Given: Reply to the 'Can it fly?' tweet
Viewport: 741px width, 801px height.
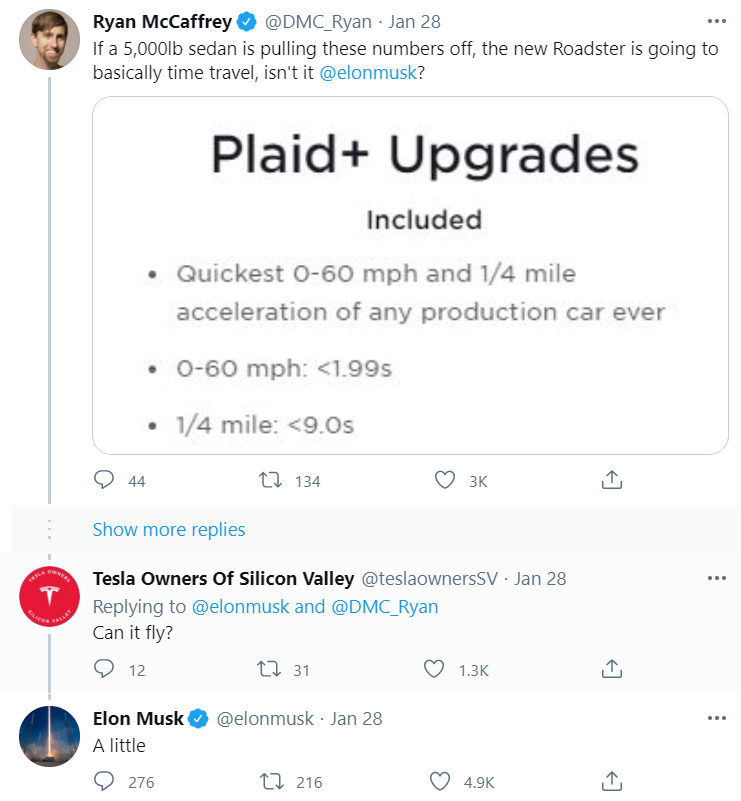Looking at the screenshot, I should coord(104,669).
